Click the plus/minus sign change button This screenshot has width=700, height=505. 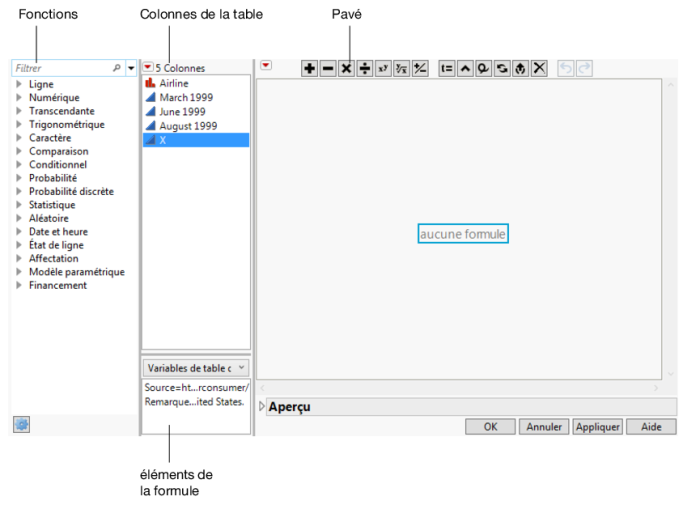[420, 69]
